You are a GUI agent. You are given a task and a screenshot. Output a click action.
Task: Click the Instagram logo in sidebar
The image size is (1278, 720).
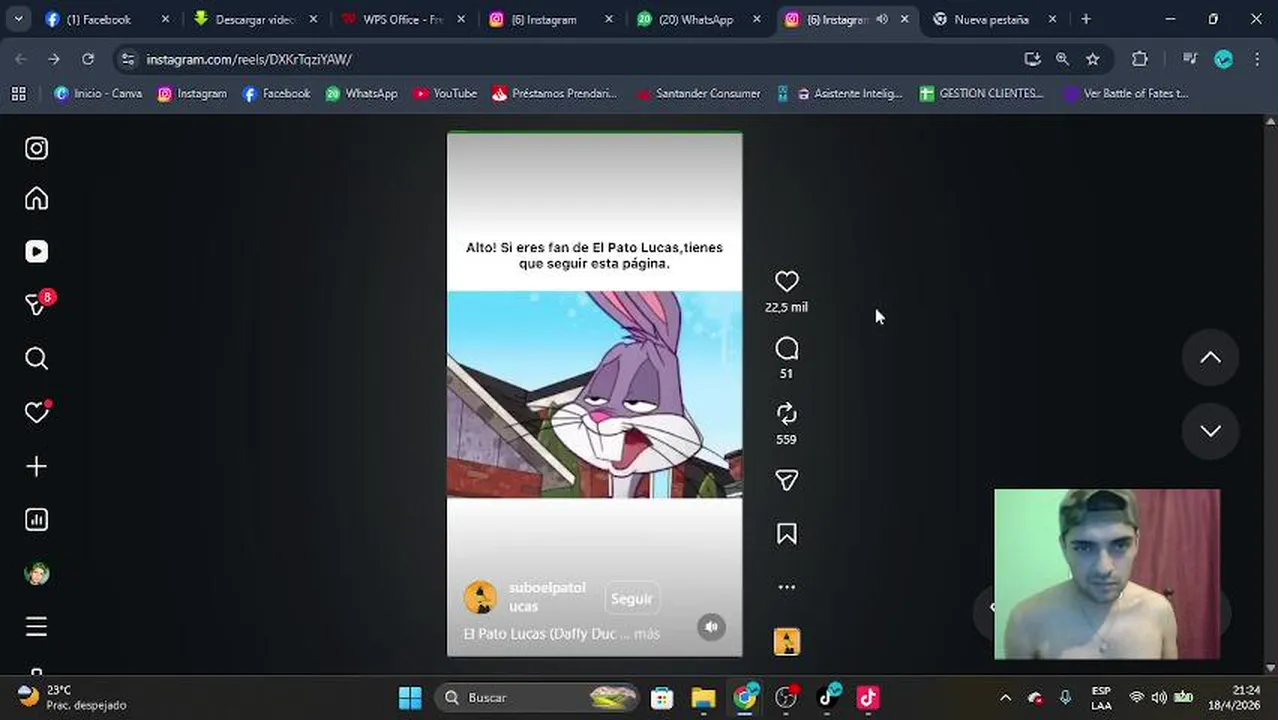click(x=36, y=148)
